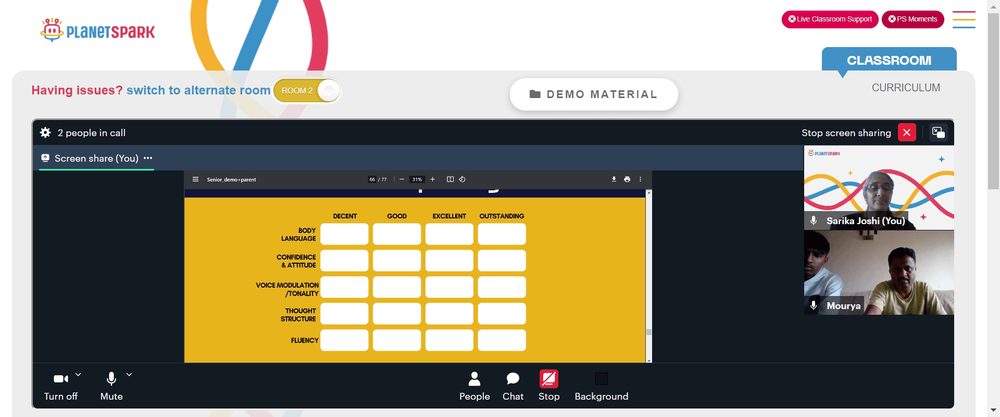The width and height of the screenshot is (1000, 417).
Task: Click the '2 people in call' text
Action: 91,133
